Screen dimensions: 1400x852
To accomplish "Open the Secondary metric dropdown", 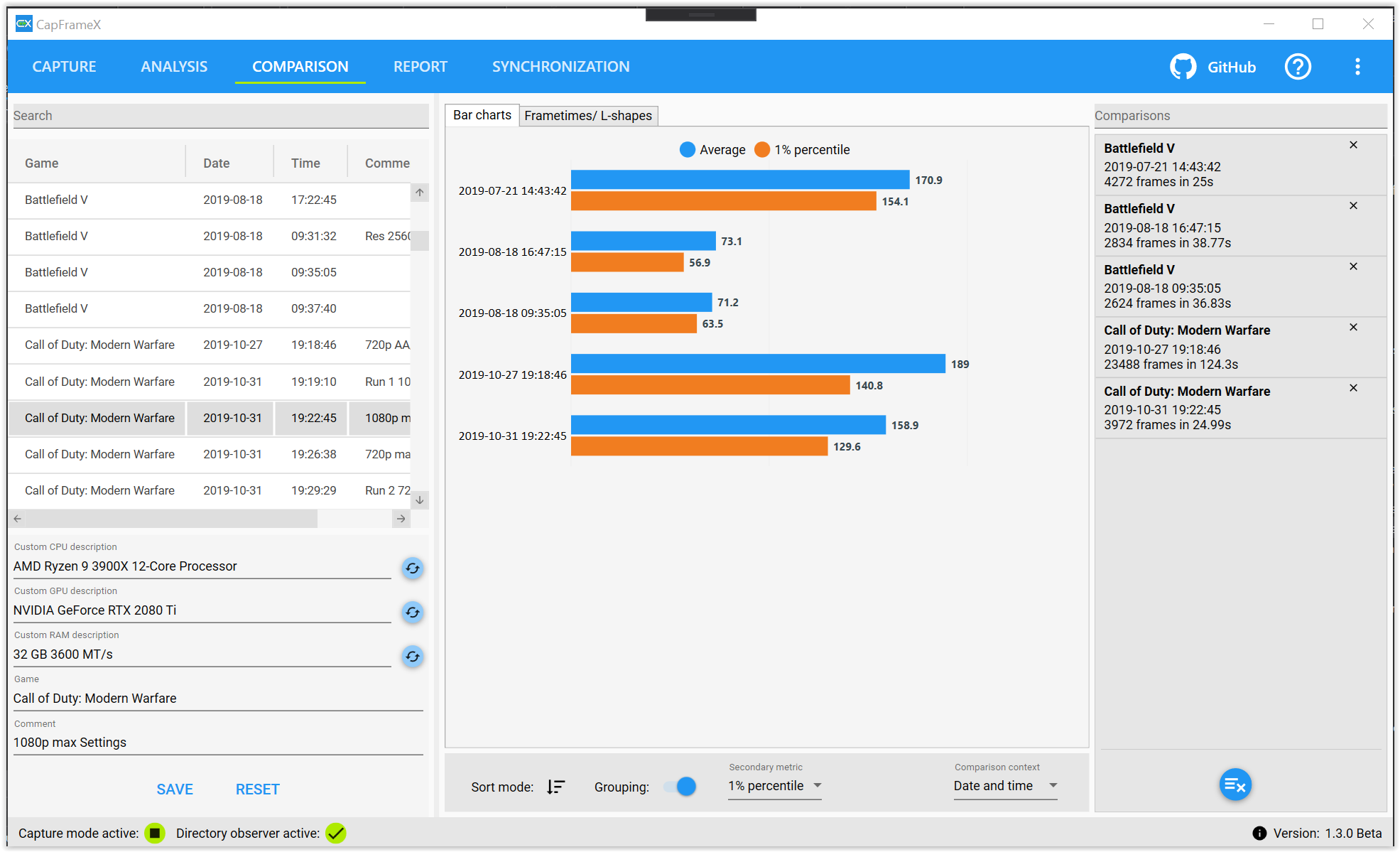I will (774, 786).
